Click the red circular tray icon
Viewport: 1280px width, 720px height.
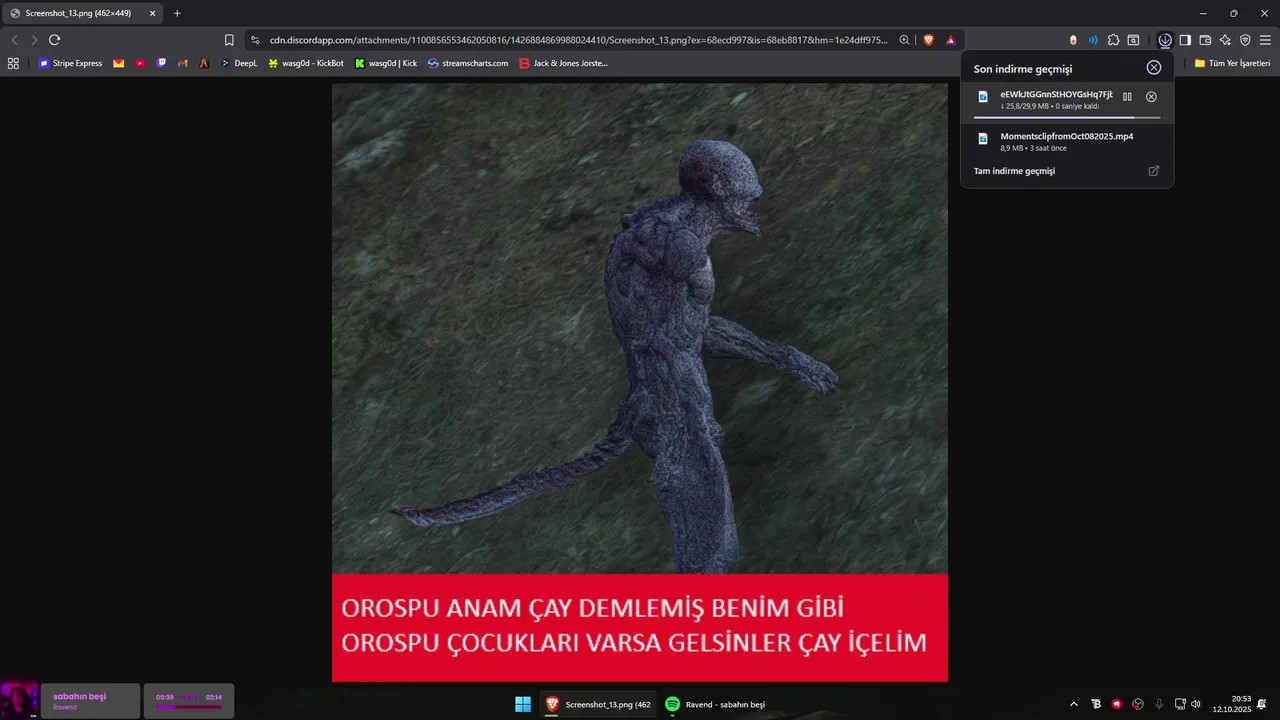coord(1117,704)
